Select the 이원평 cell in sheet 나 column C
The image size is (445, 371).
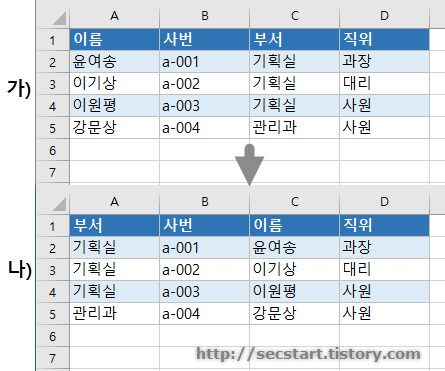[294, 291]
